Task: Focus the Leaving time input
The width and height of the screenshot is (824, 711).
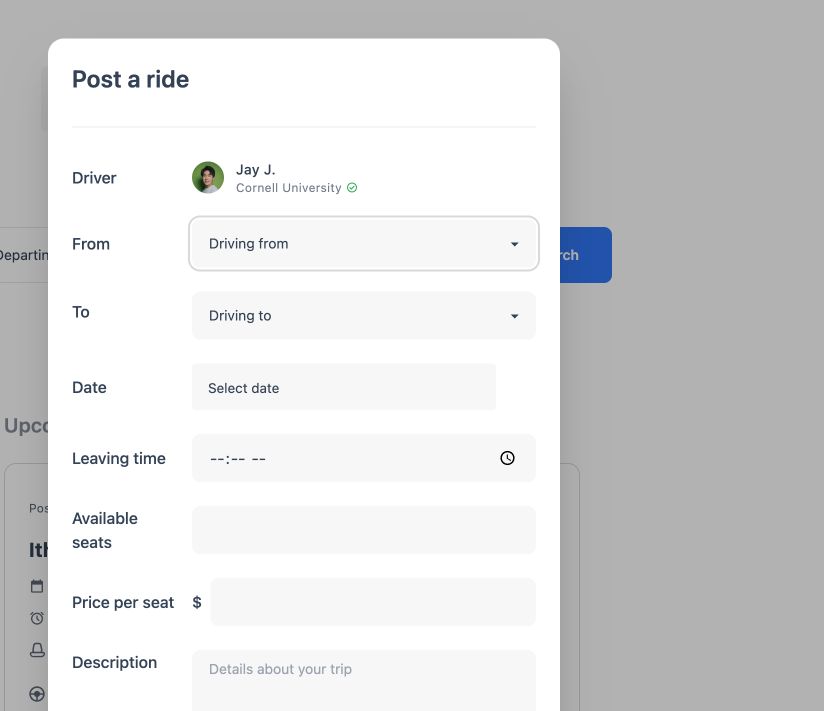Action: click(364, 458)
